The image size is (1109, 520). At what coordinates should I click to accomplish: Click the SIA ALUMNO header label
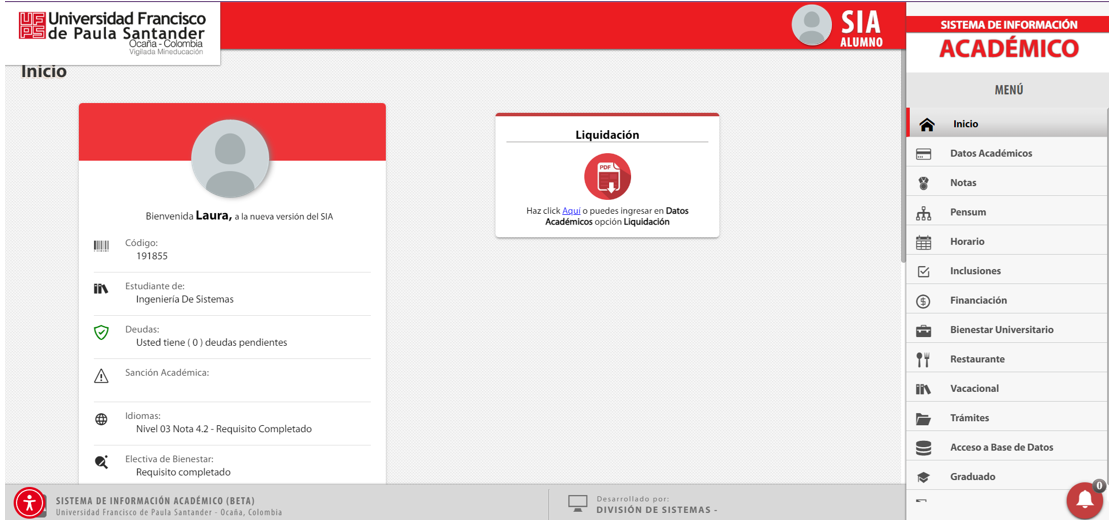click(x=861, y=30)
